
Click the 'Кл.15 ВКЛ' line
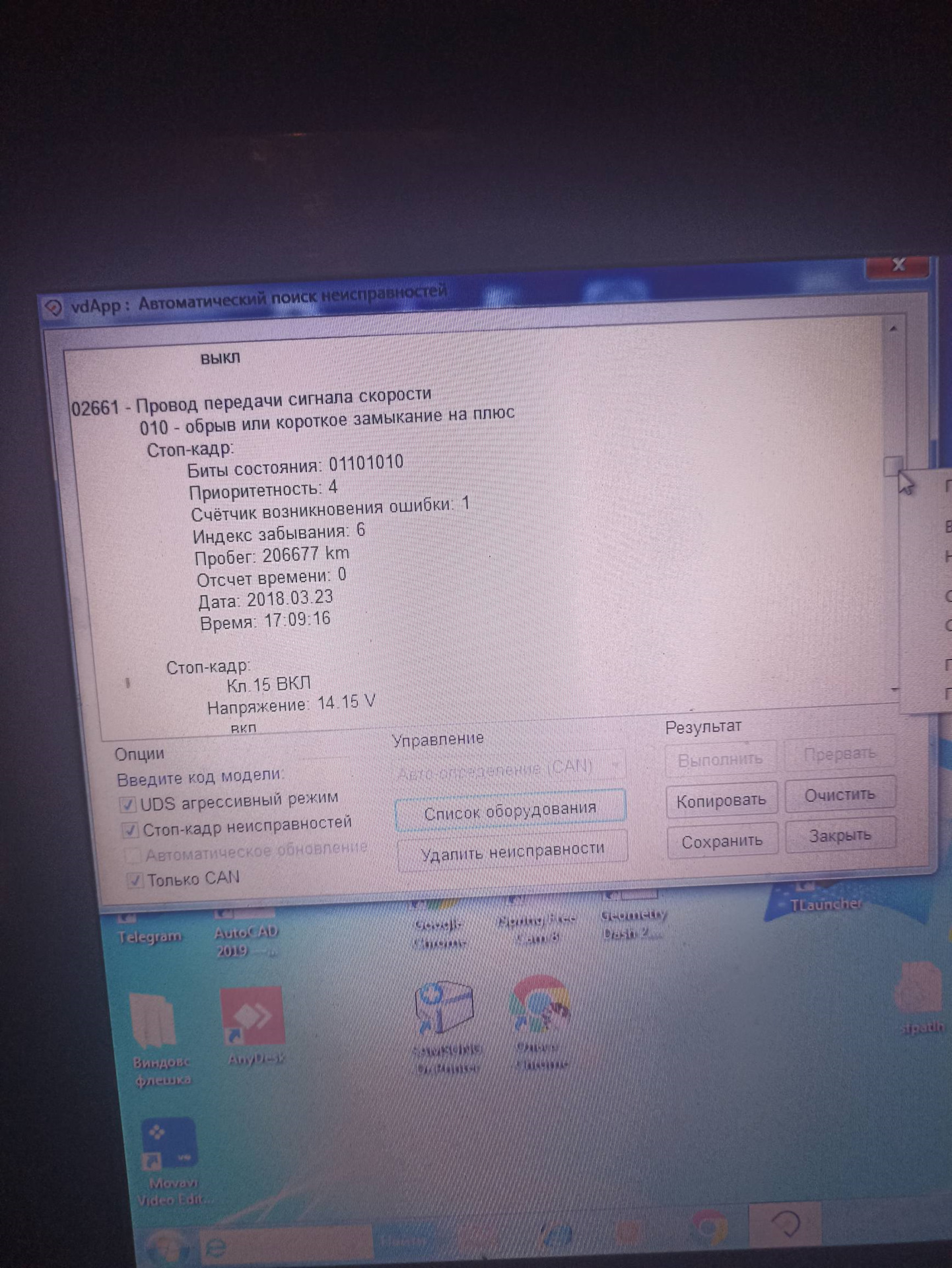[x=268, y=684]
